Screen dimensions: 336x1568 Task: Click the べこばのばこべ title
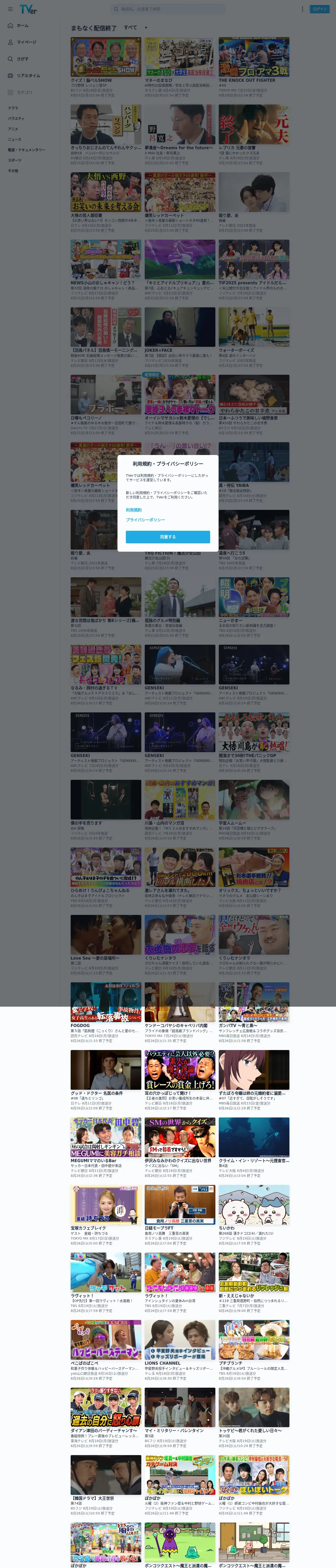pos(84,1363)
